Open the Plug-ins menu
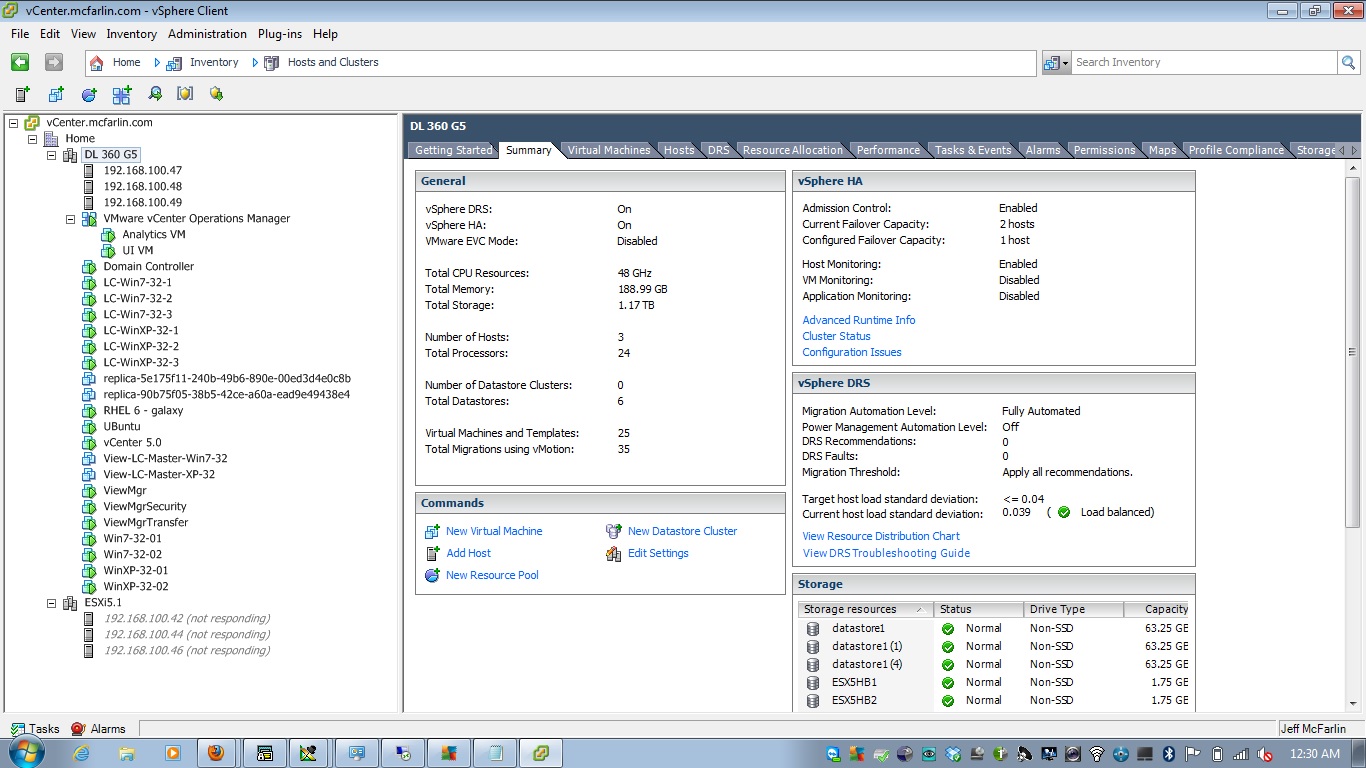1366x768 pixels. pyautogui.click(x=280, y=34)
